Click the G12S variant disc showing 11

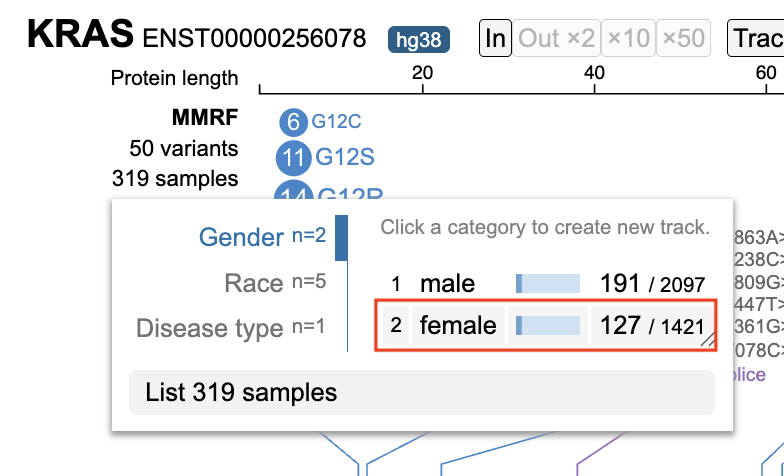(294, 158)
